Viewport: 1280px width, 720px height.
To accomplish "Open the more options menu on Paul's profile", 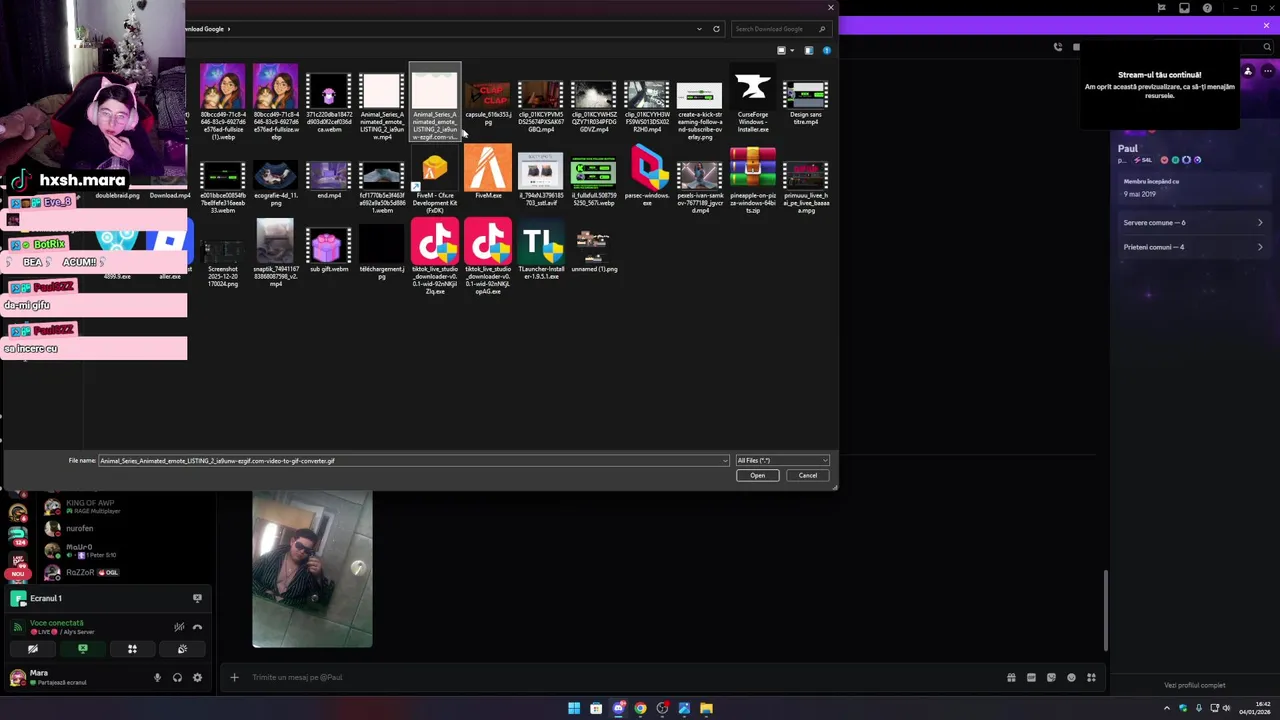I will 1267,71.
